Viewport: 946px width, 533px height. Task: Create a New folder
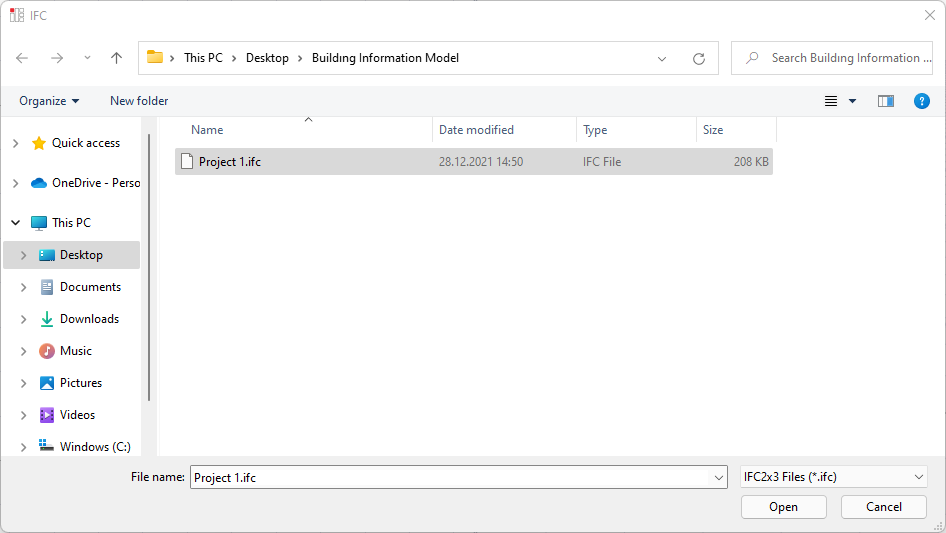(x=139, y=101)
